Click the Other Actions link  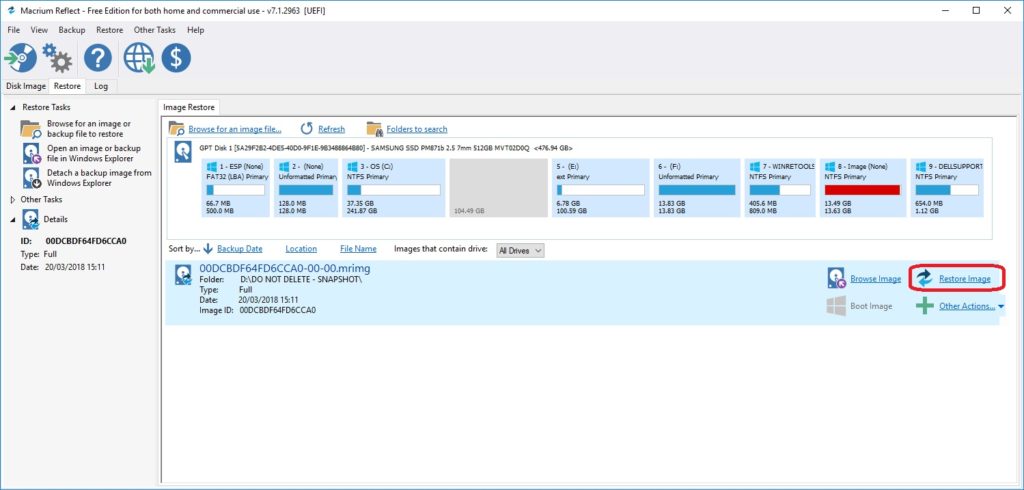pos(967,306)
